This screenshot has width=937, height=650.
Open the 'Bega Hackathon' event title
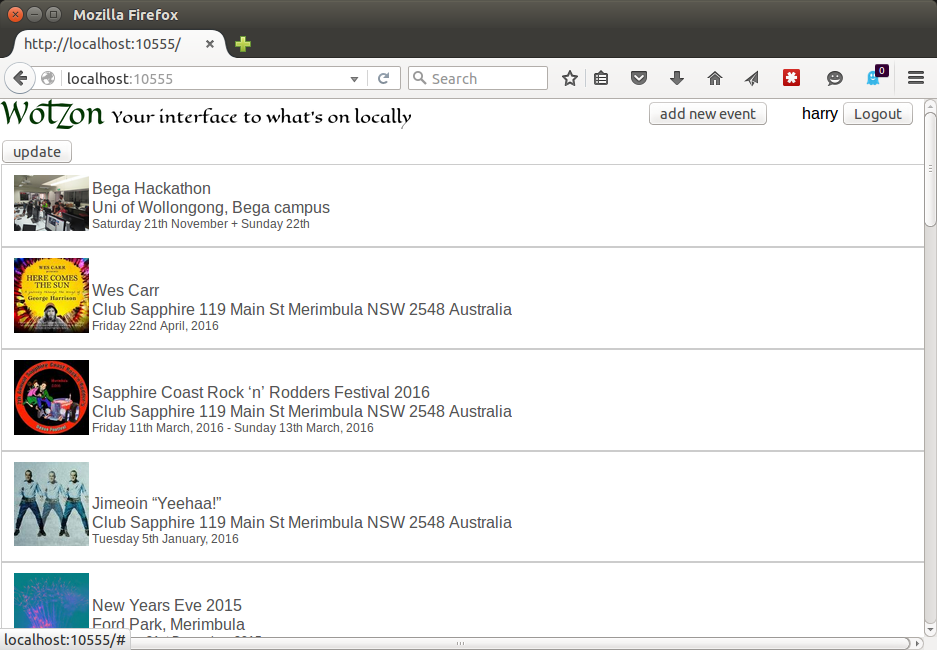pos(151,188)
